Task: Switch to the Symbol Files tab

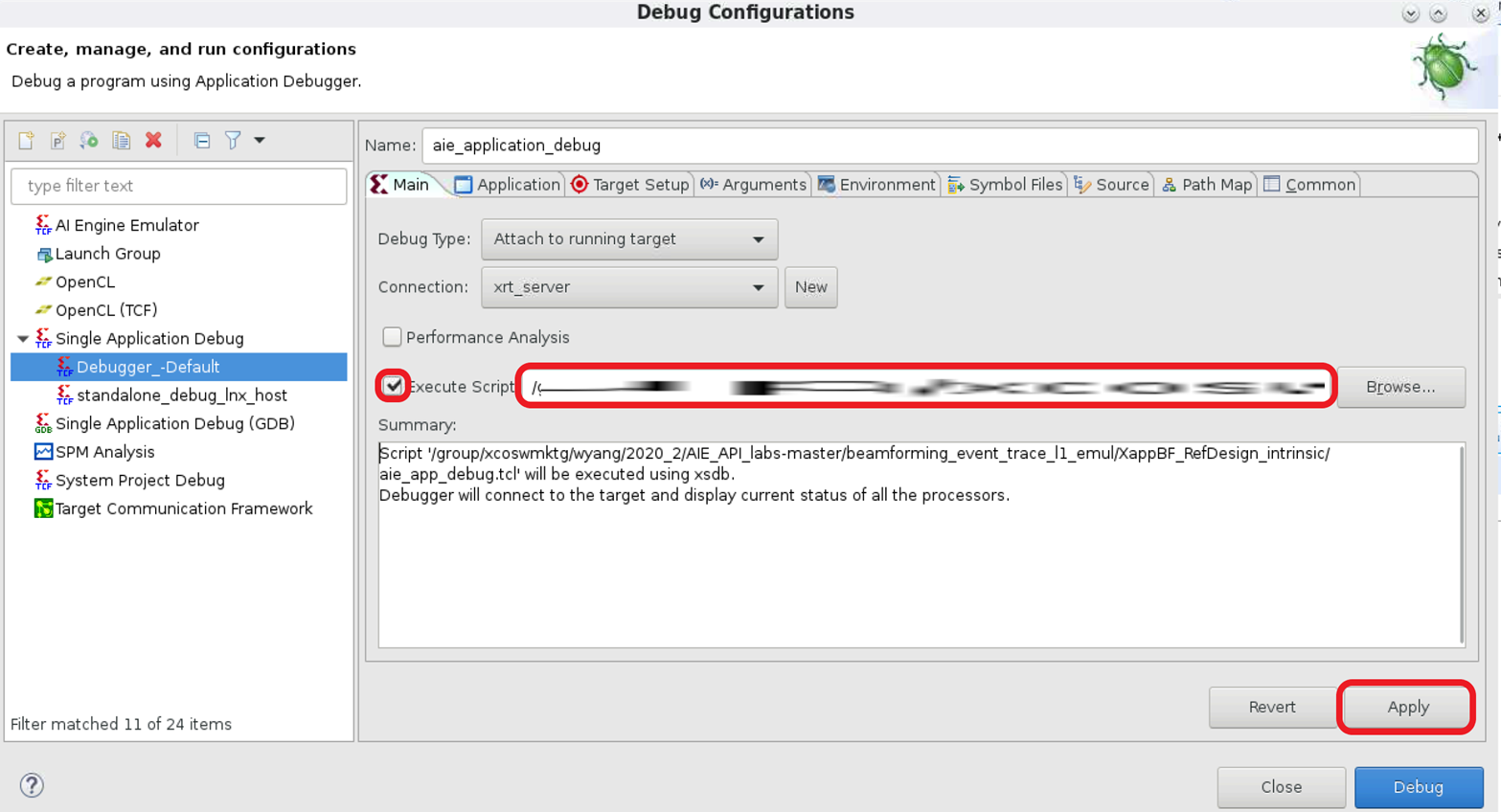Action: (1005, 185)
